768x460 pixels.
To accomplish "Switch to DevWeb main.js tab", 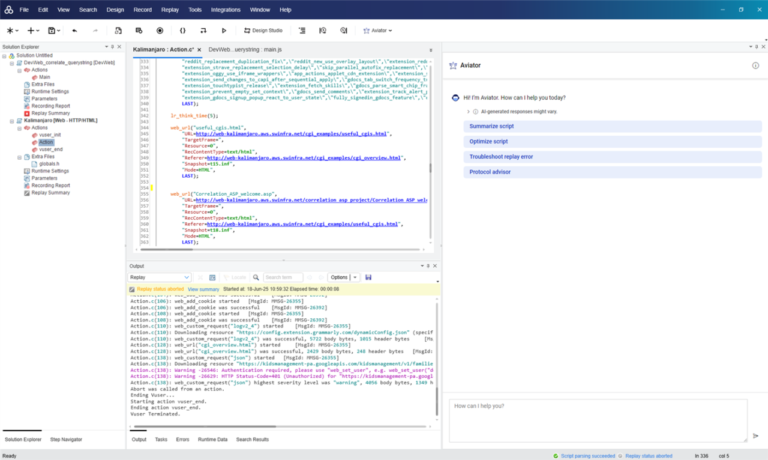I will coord(245,49).
